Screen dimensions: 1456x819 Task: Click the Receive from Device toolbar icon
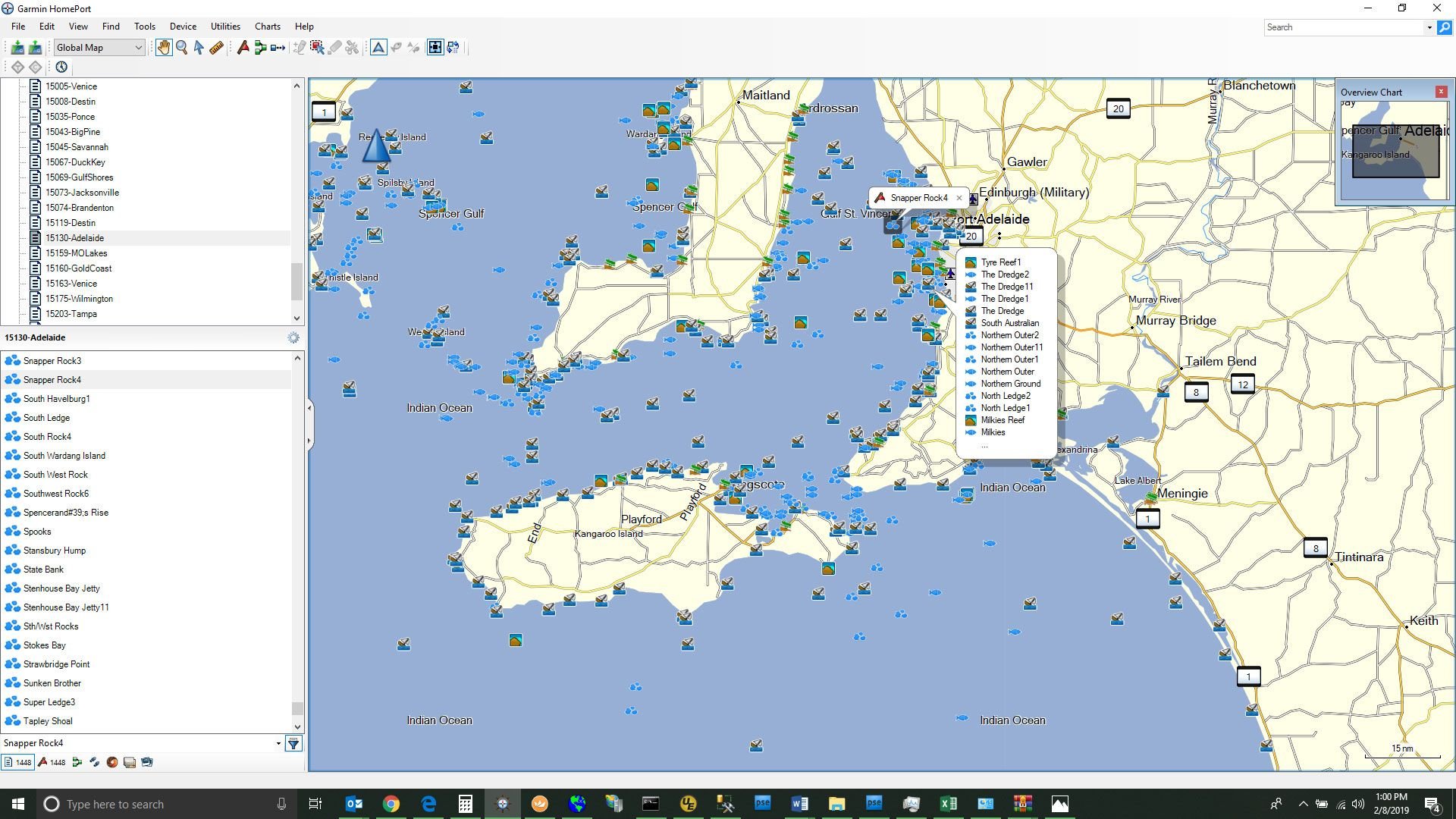click(x=17, y=48)
